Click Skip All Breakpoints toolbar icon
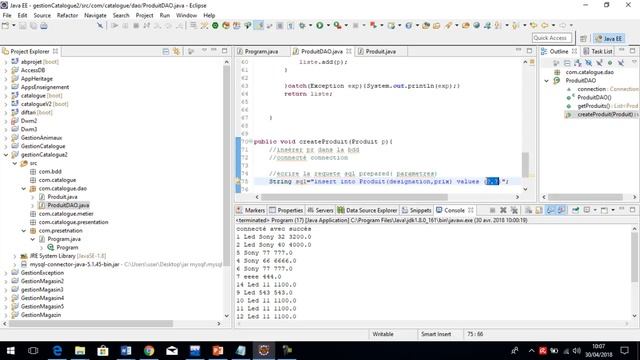The height and width of the screenshot is (360, 640). (x=100, y=26)
